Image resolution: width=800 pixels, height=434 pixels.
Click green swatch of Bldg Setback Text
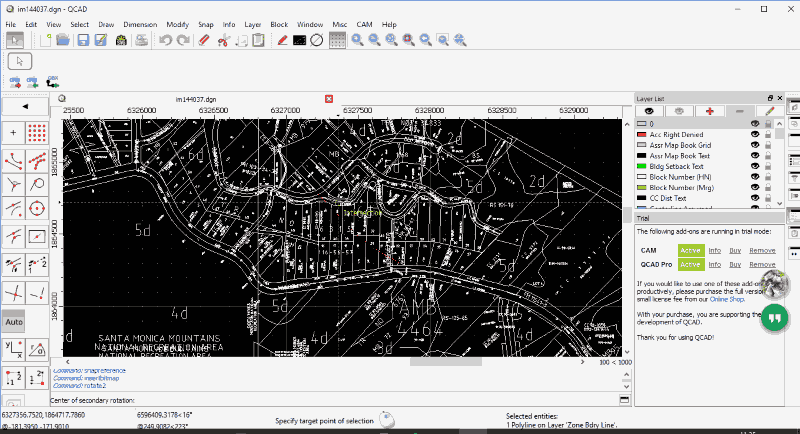(642, 166)
